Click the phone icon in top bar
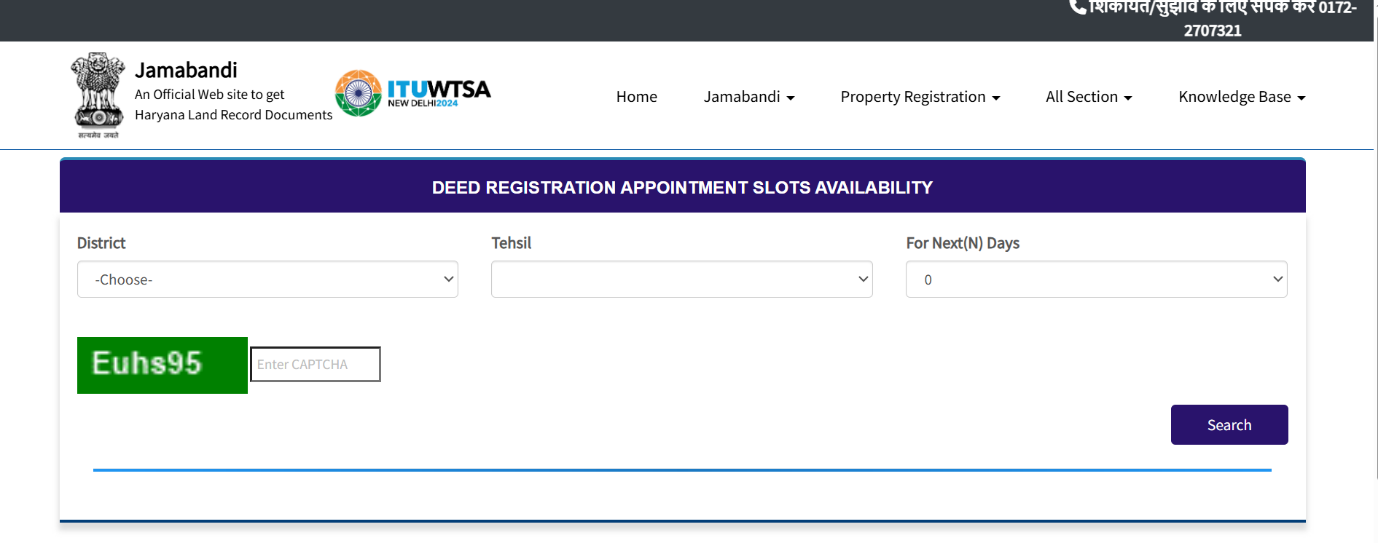 (x=1078, y=7)
